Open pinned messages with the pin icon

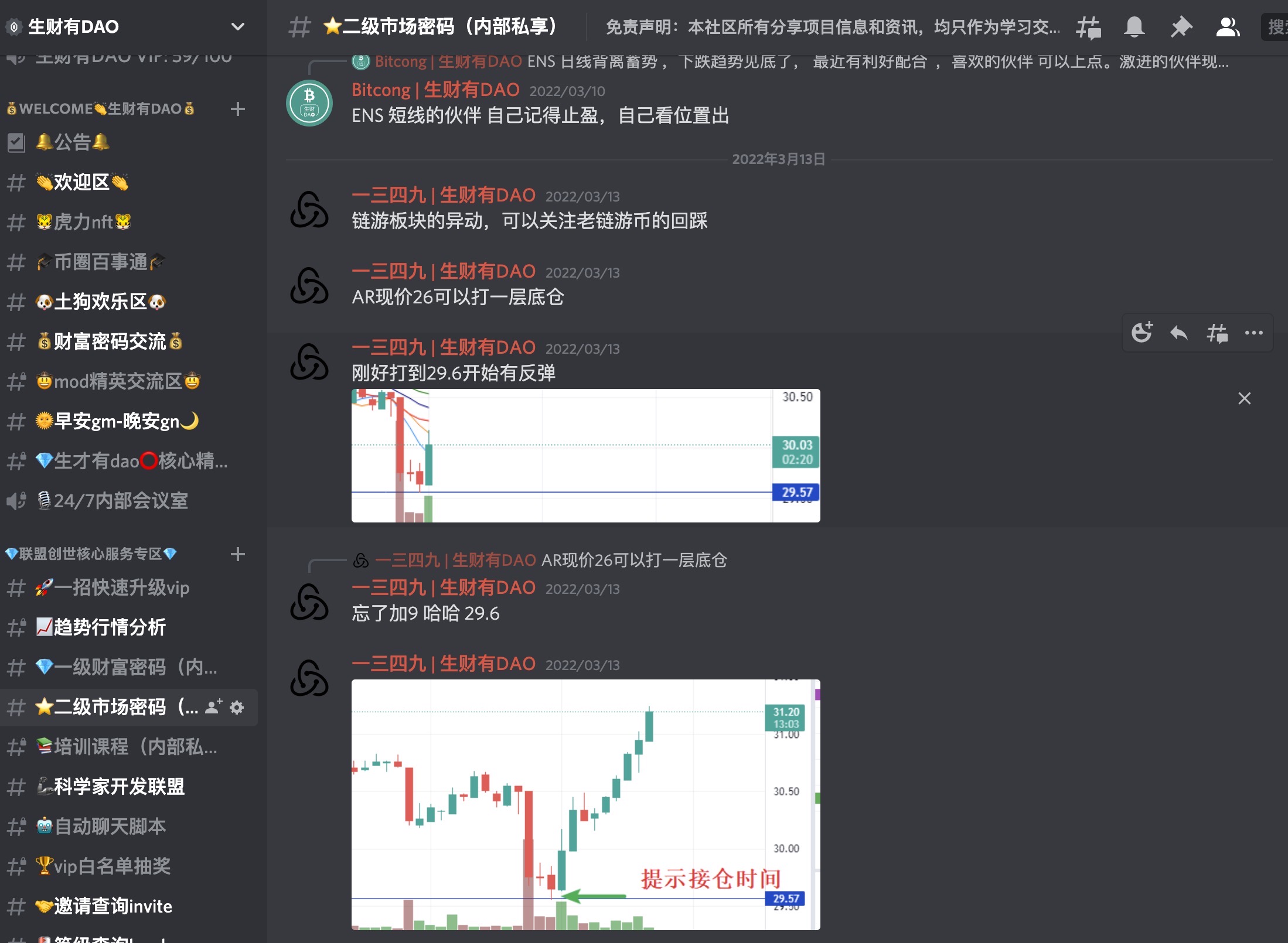click(1181, 27)
